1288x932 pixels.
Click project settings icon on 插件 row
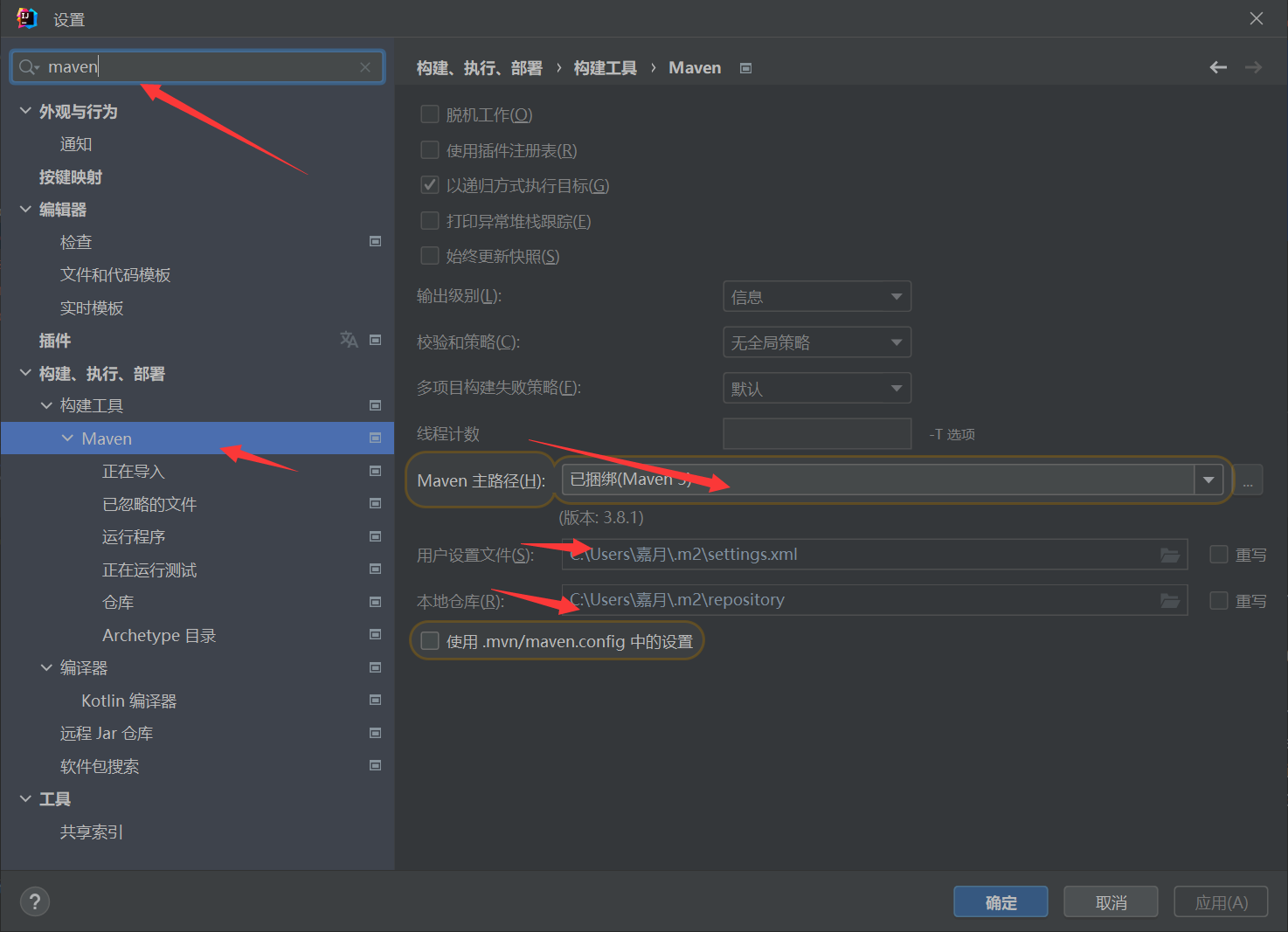click(375, 340)
